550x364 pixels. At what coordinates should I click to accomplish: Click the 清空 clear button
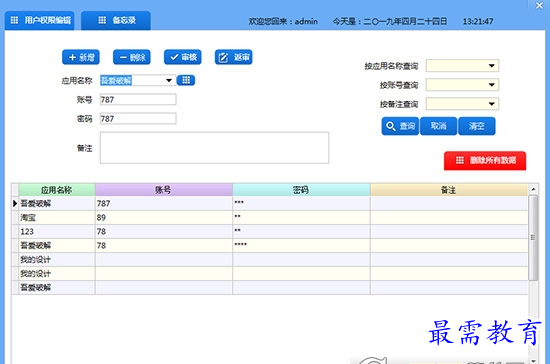pos(477,126)
